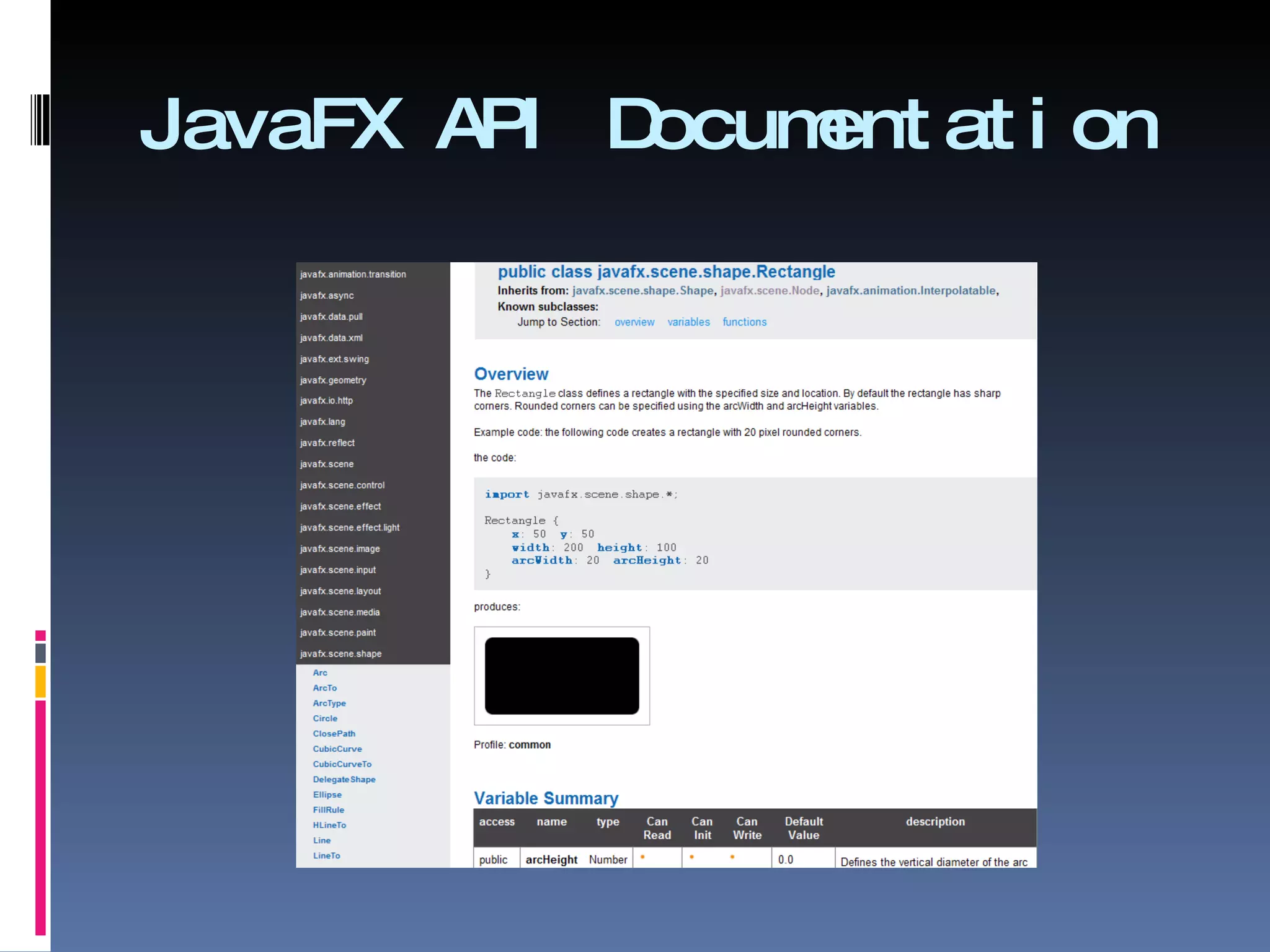Screen dimensions: 1270x952
Task: Open the ArcTo class link
Action: coord(325,688)
